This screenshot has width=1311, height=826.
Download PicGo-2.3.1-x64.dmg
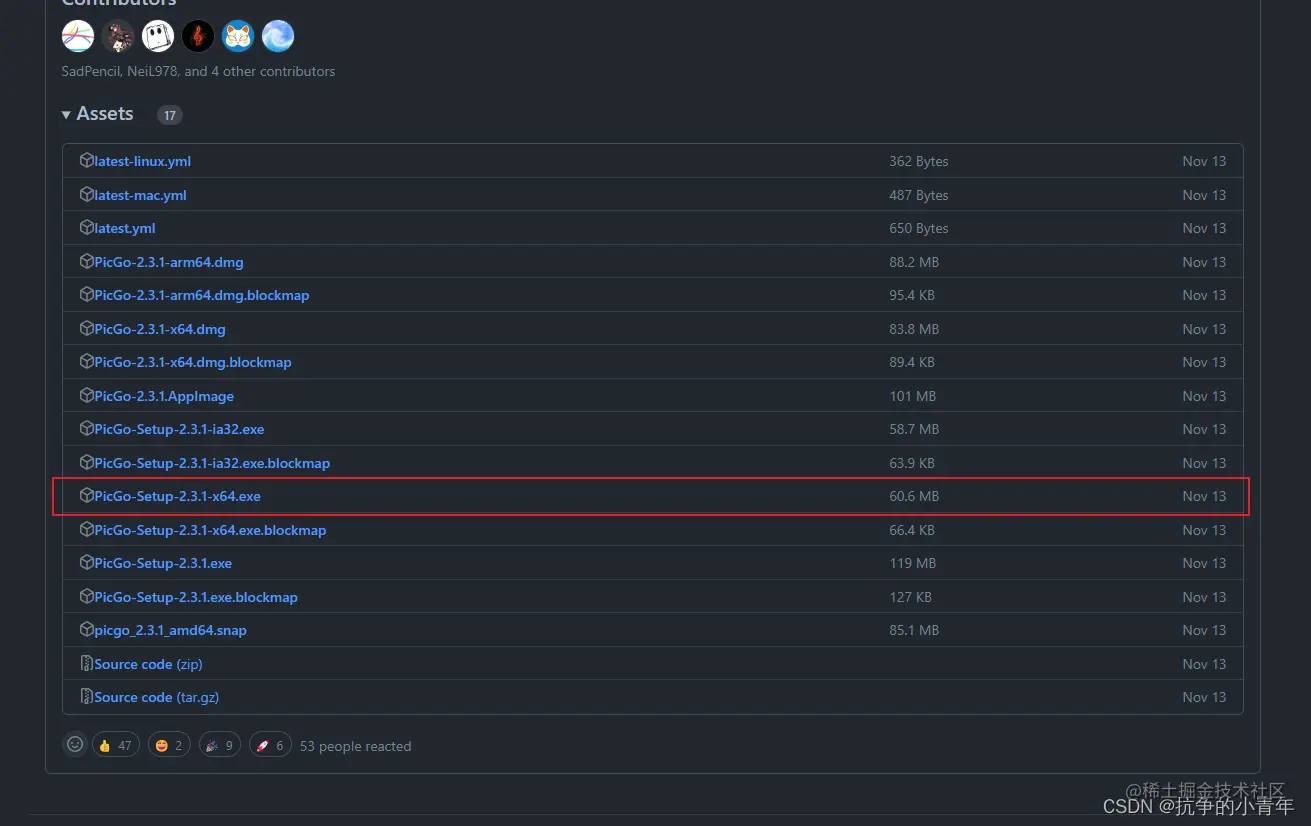(x=160, y=329)
